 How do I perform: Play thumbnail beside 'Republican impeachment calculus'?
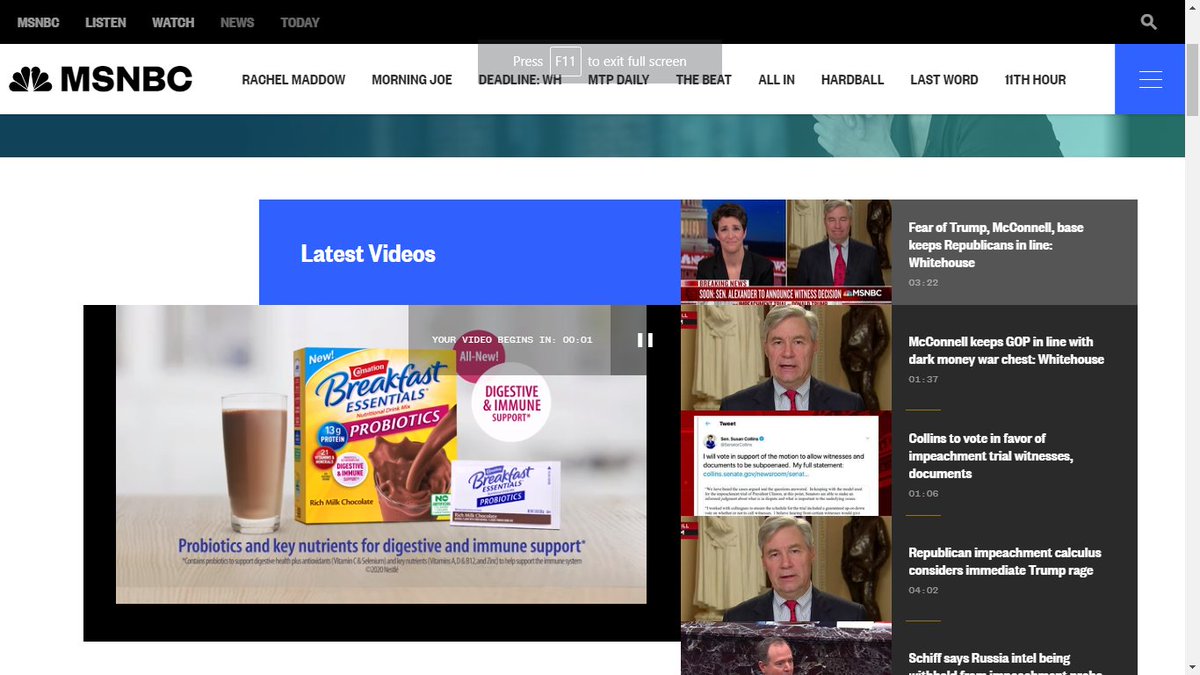point(786,569)
